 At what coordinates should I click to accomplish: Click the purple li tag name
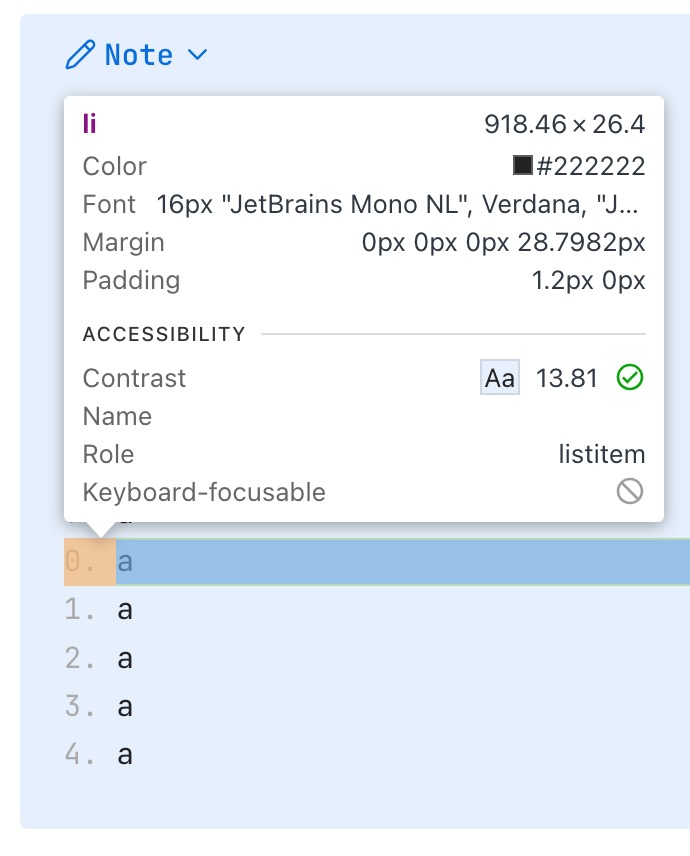(90, 124)
